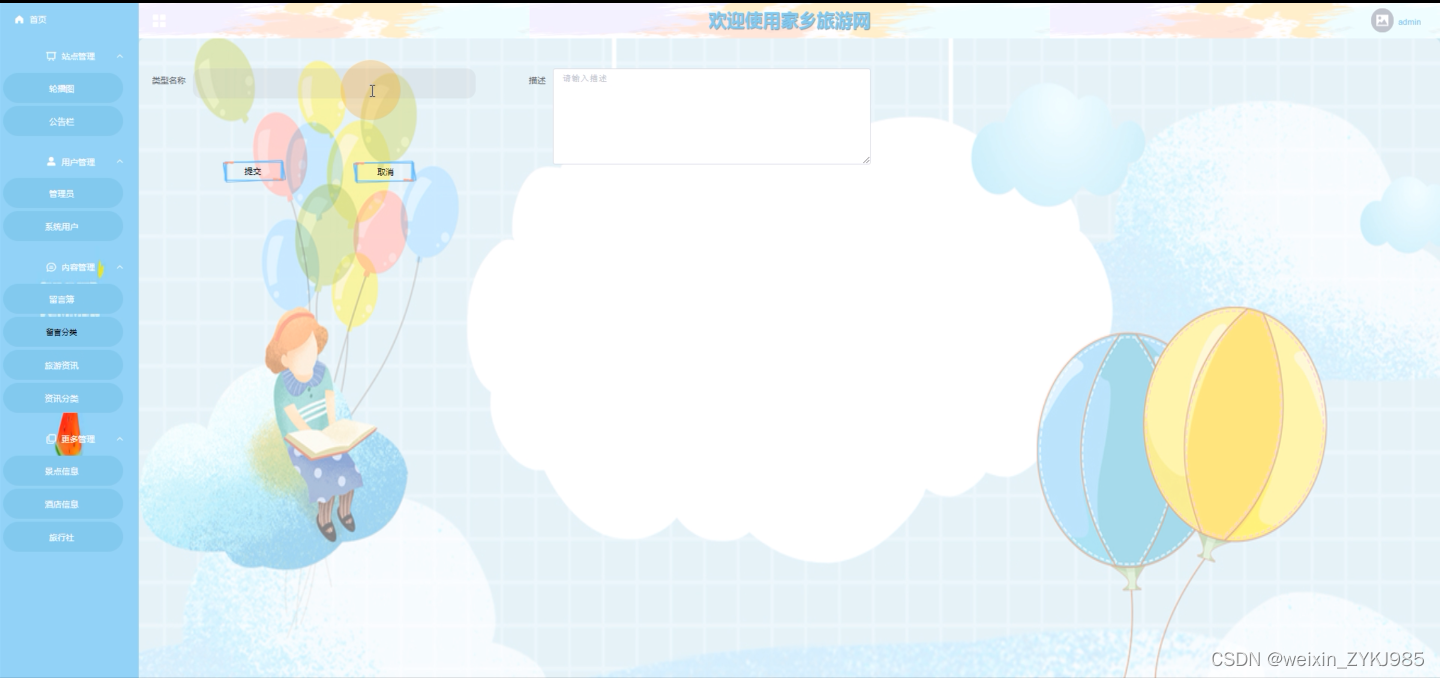
Task: Toggle the sidebar grid icon in header
Action: click(159, 21)
